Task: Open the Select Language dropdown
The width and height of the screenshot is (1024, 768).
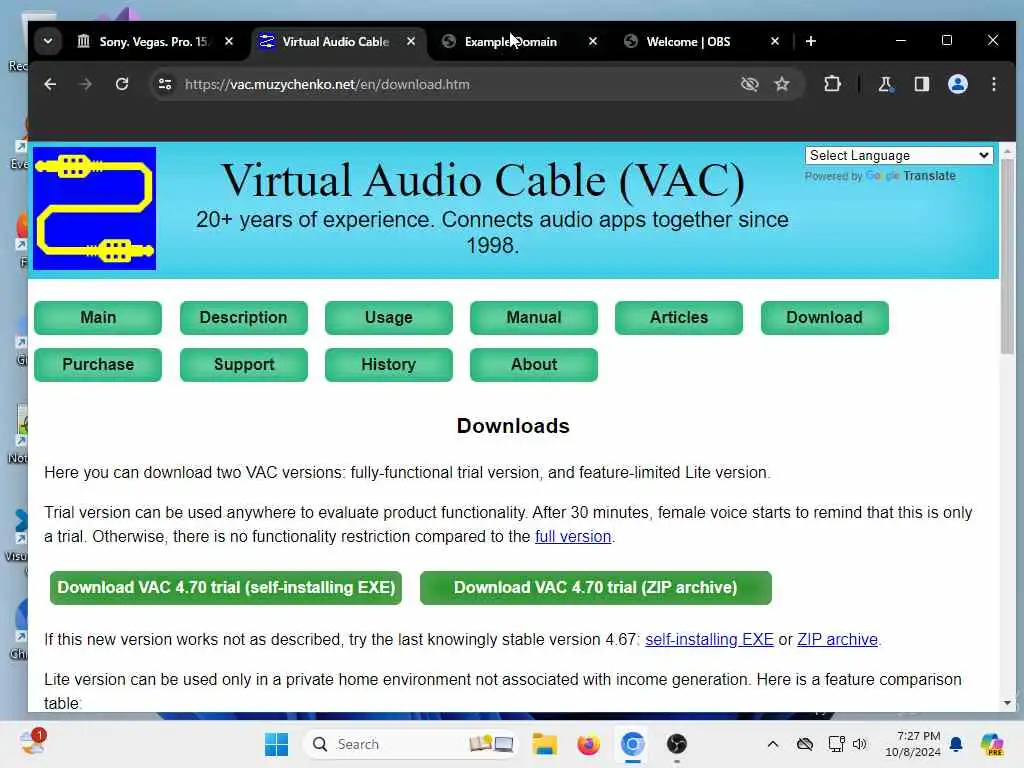Action: click(x=899, y=155)
